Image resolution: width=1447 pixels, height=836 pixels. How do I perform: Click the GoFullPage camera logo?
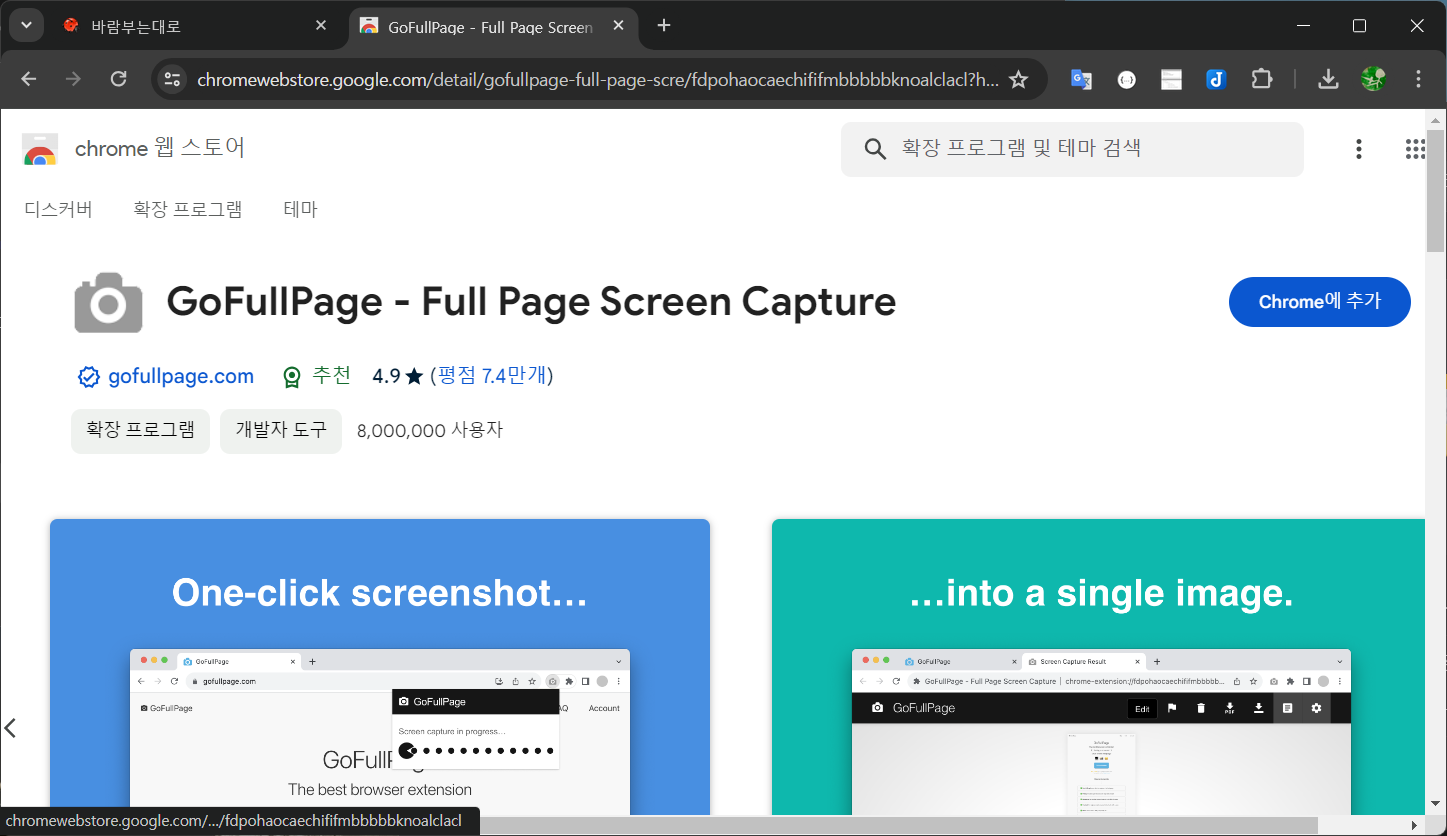click(108, 302)
